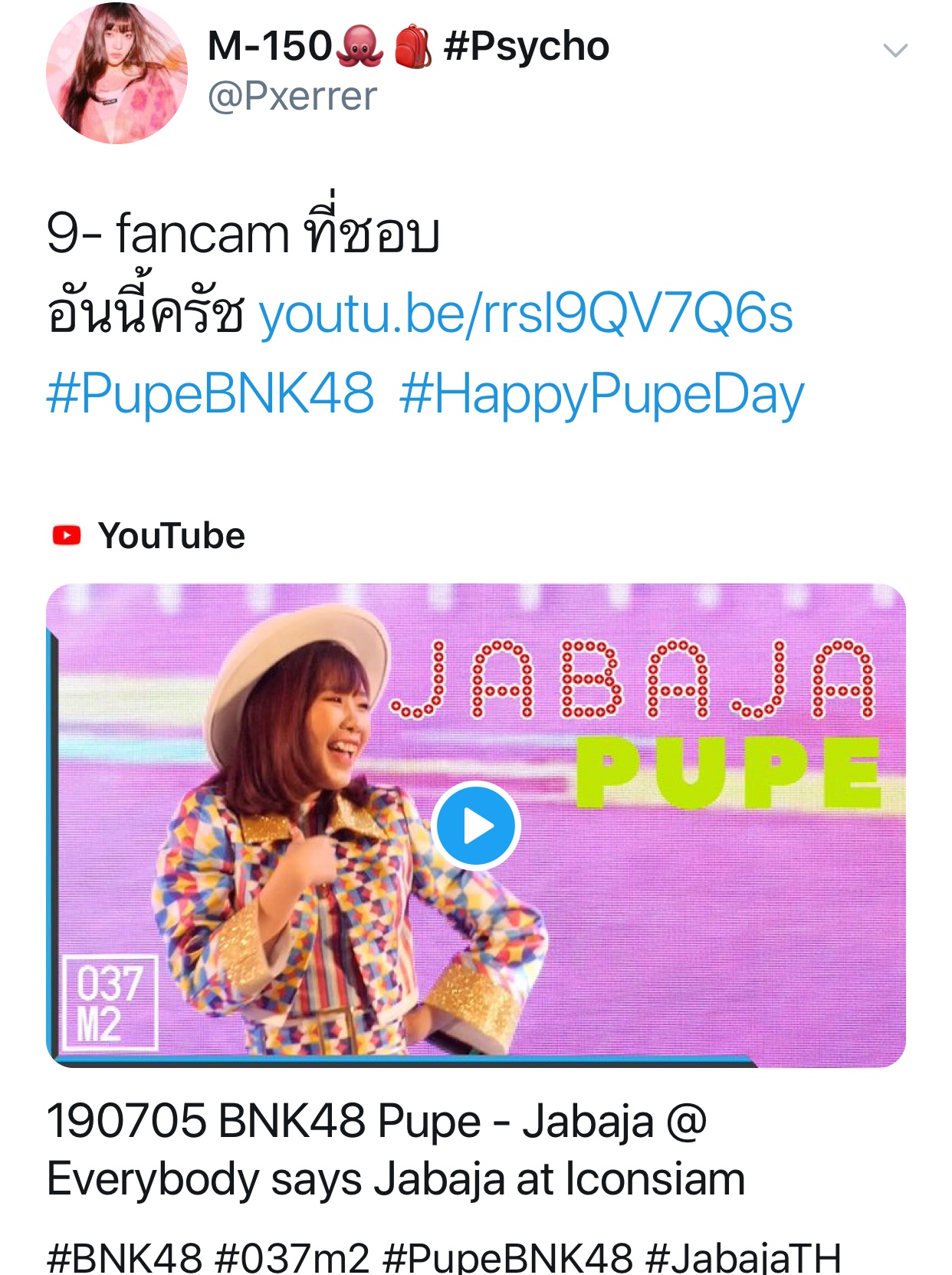The height and width of the screenshot is (1275, 952).
Task: Click the JABAJA title on thumbnail
Action: tap(633, 679)
